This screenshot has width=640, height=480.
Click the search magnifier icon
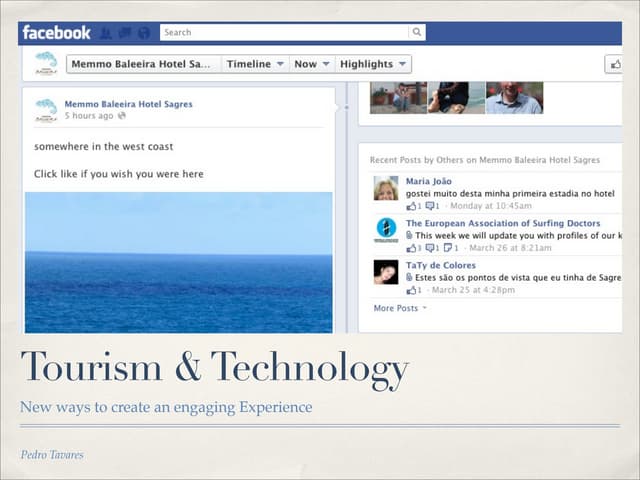(417, 32)
